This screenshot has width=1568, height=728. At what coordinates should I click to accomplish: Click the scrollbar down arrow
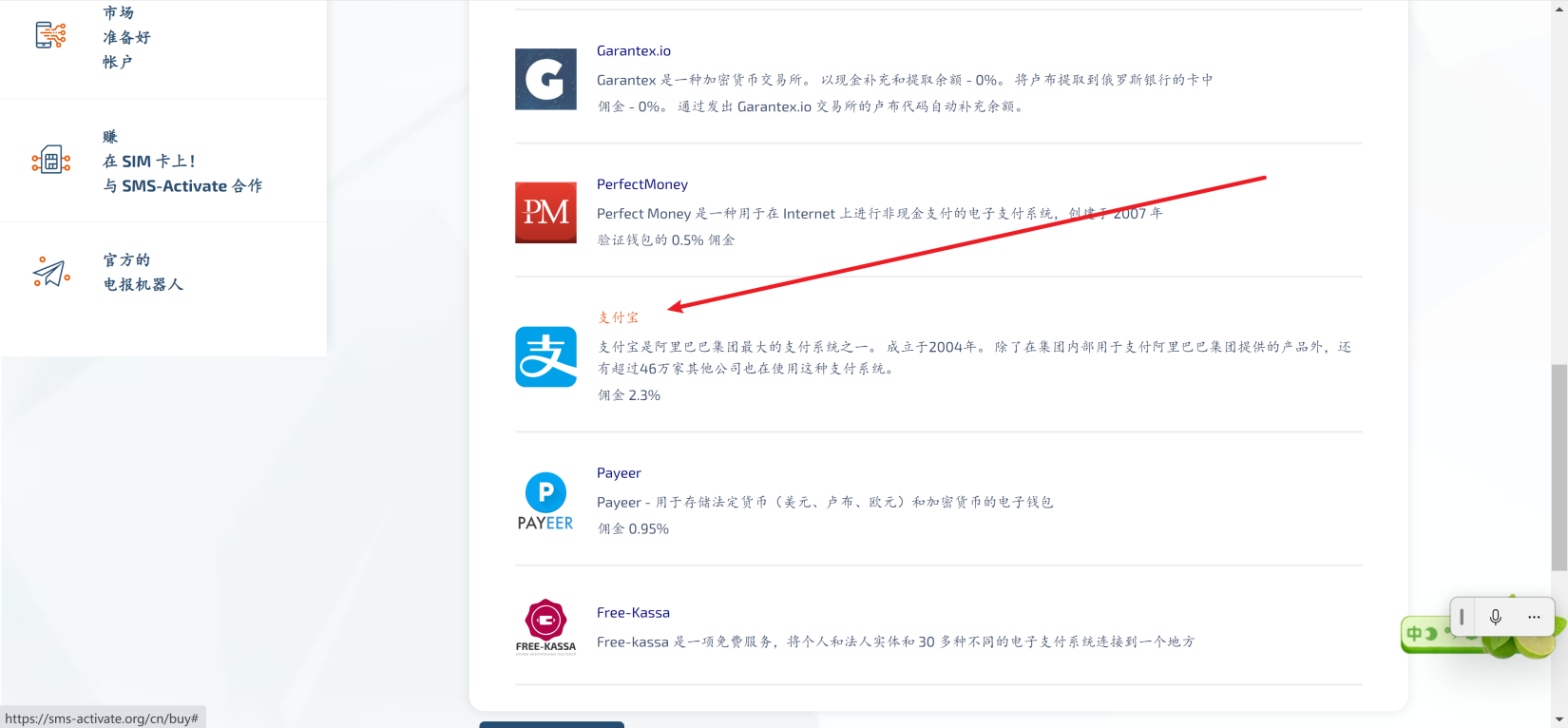point(1559,719)
